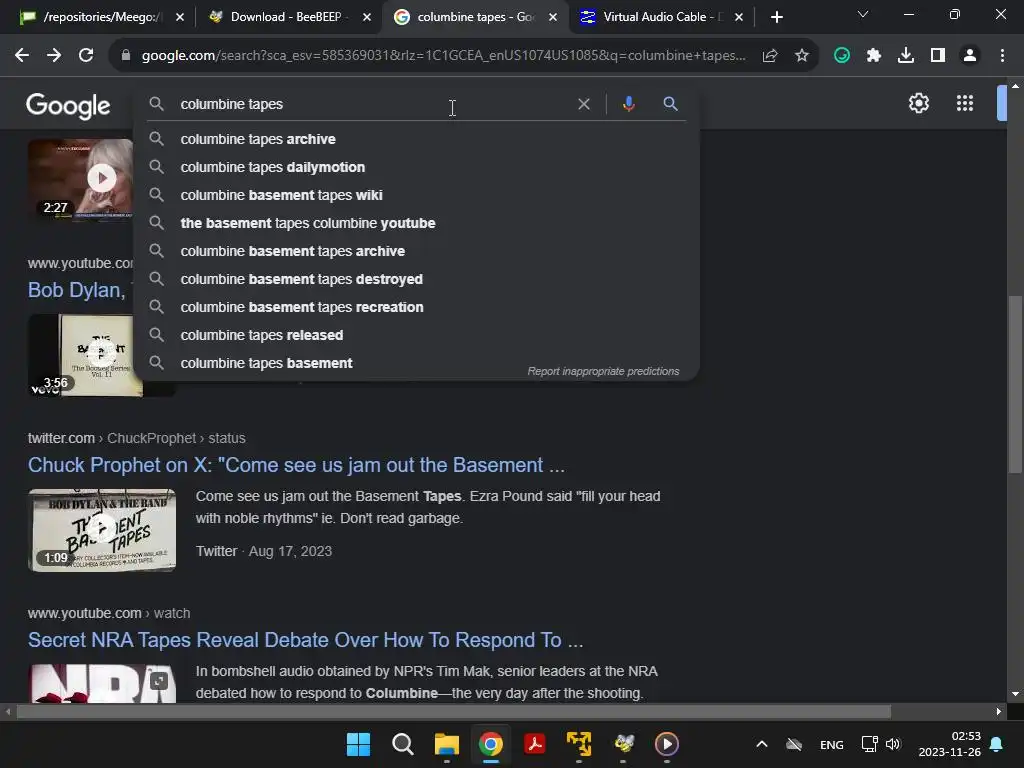Click the scroll right arrow
The image size is (1024, 768).
[999, 712]
